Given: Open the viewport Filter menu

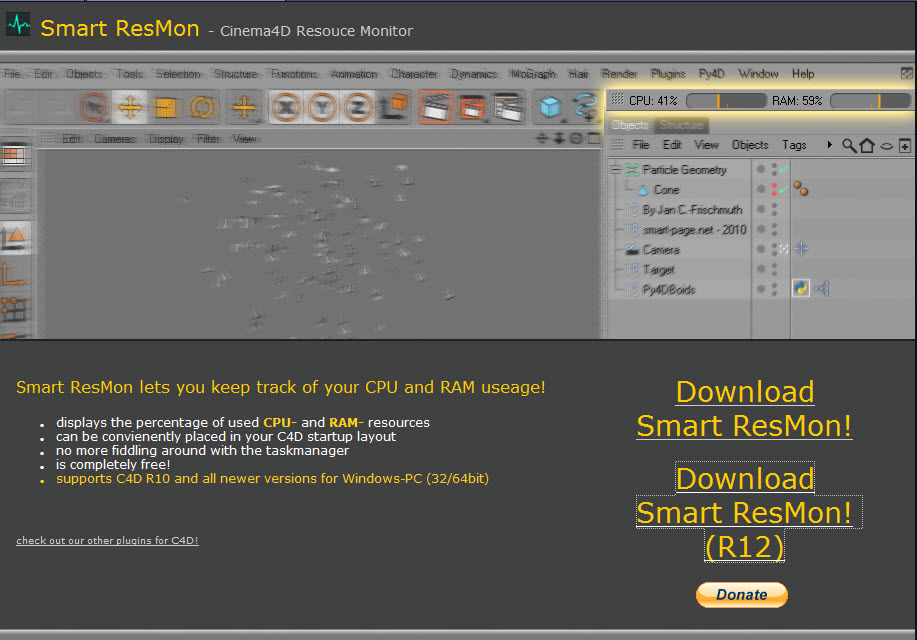Looking at the screenshot, I should pos(208,139).
